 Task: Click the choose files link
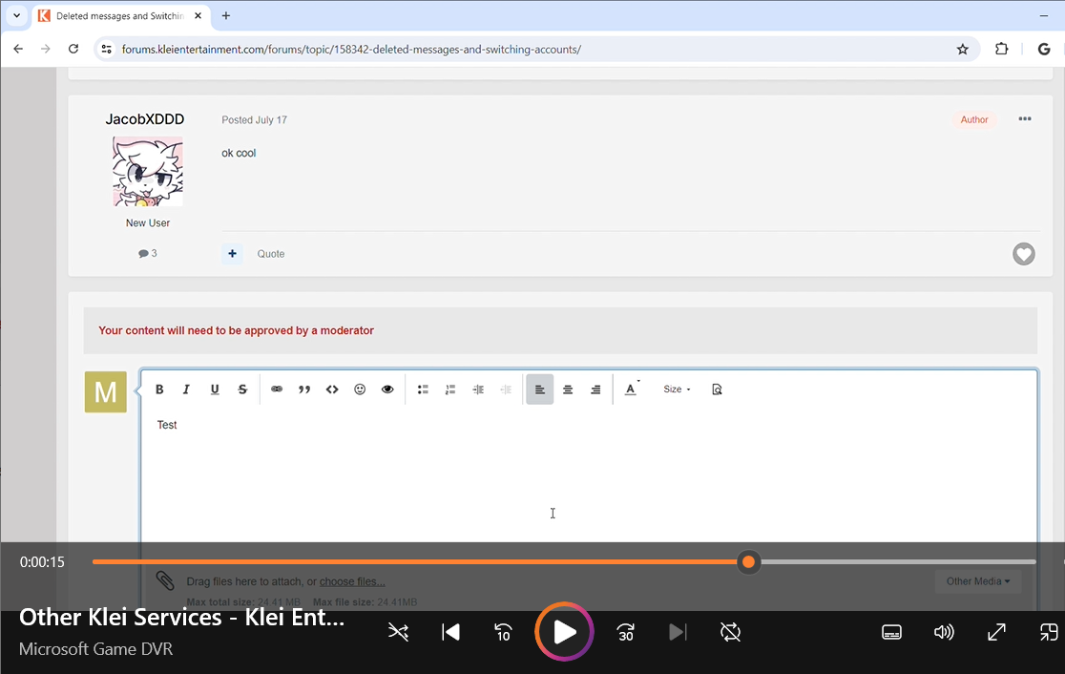click(352, 581)
